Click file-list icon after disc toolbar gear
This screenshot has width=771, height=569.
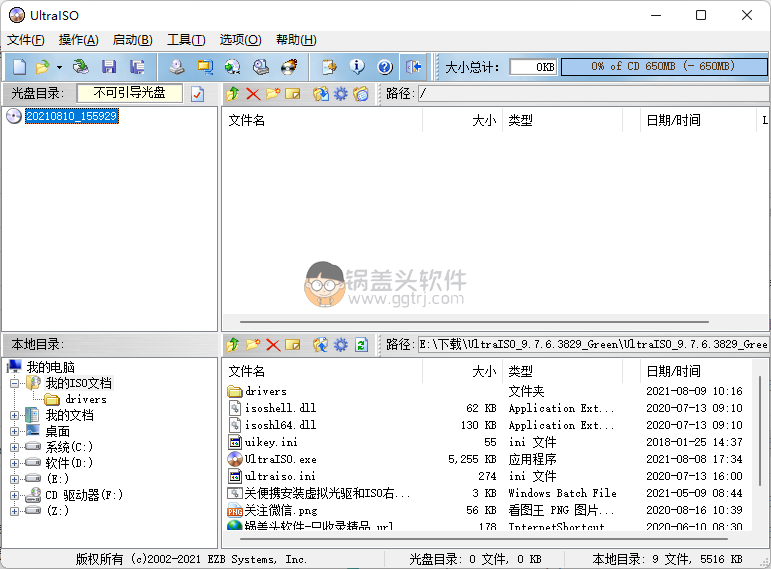coord(361,93)
